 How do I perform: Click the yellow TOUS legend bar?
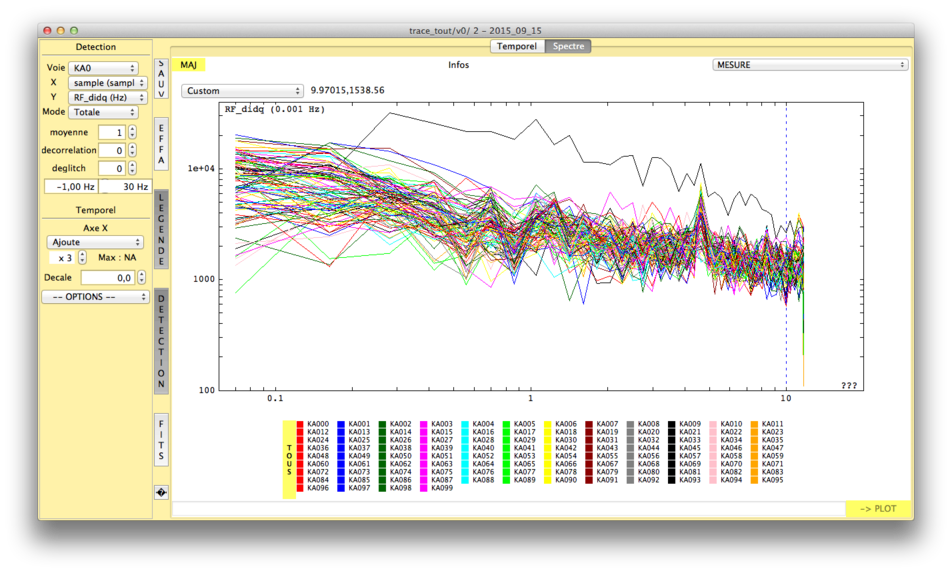[289, 458]
